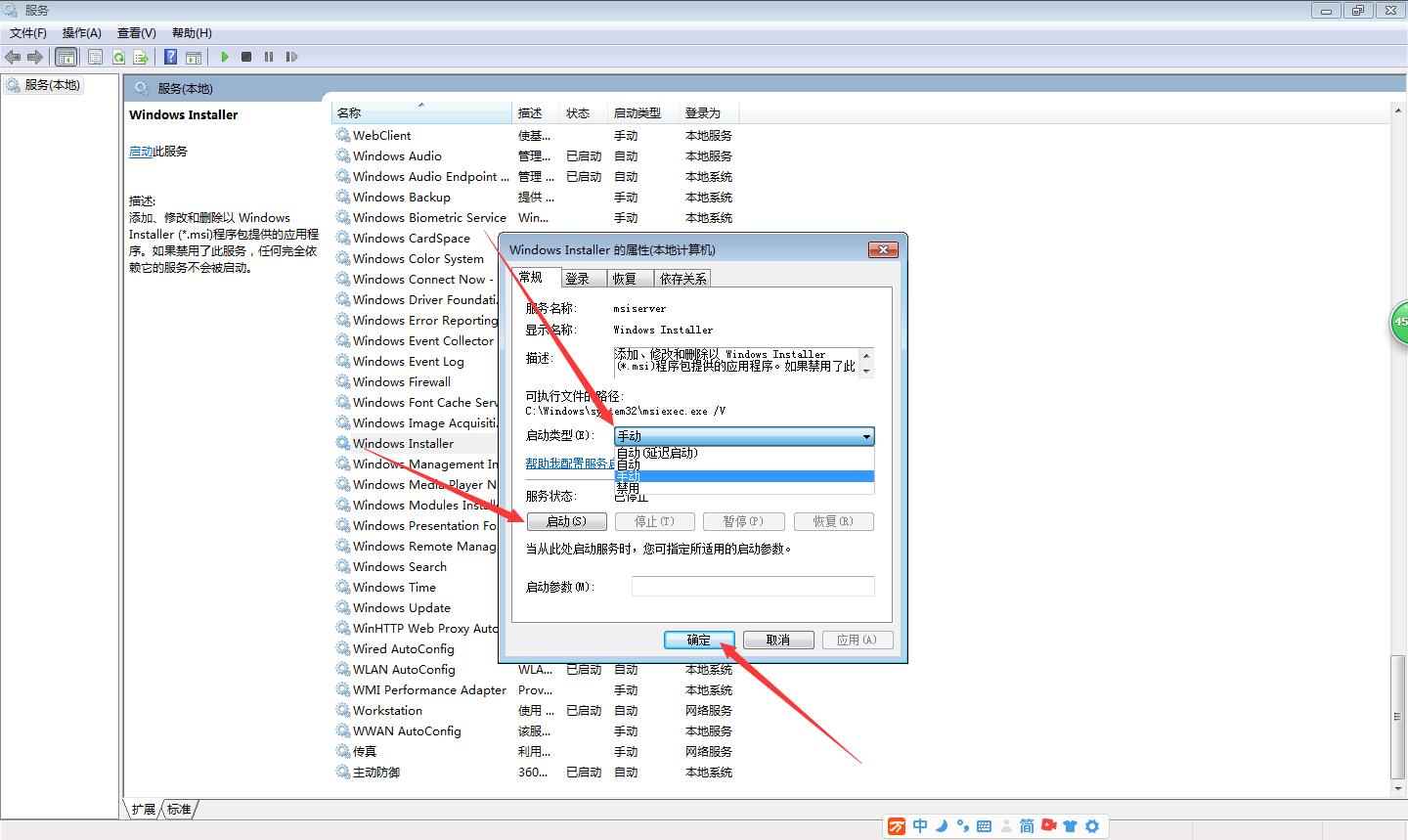Click the toolbar Back arrow icon

pos(14,57)
